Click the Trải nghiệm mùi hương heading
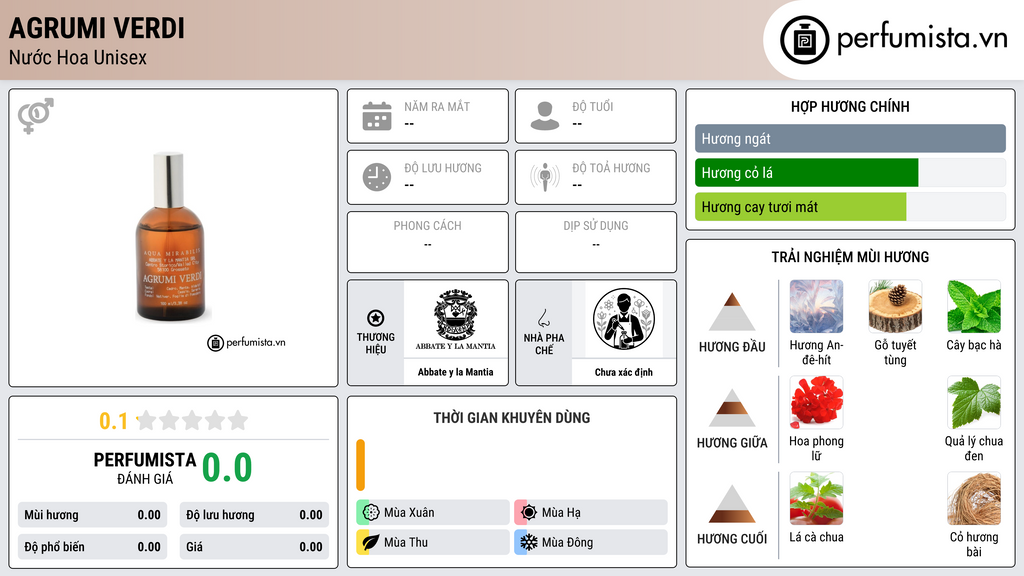 click(850, 257)
